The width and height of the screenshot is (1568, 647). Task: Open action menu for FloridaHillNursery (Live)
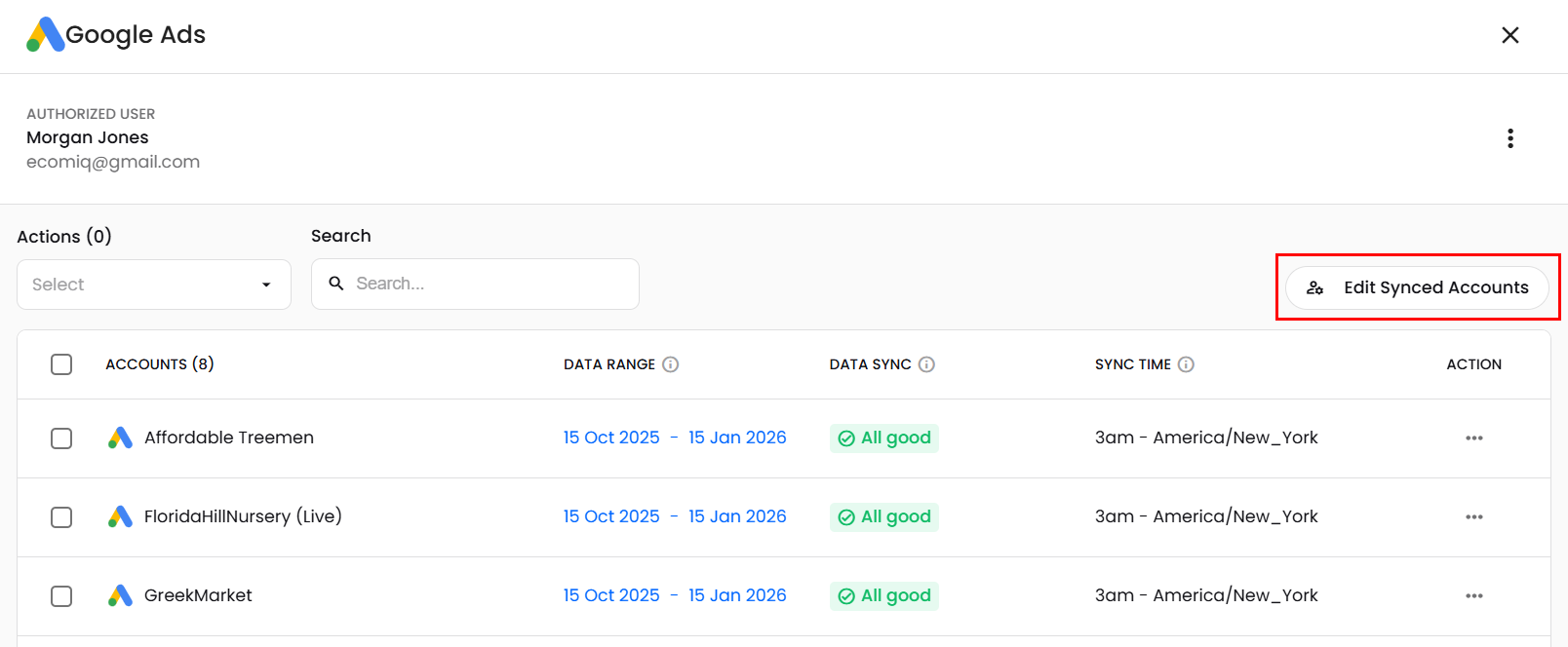[x=1473, y=517]
